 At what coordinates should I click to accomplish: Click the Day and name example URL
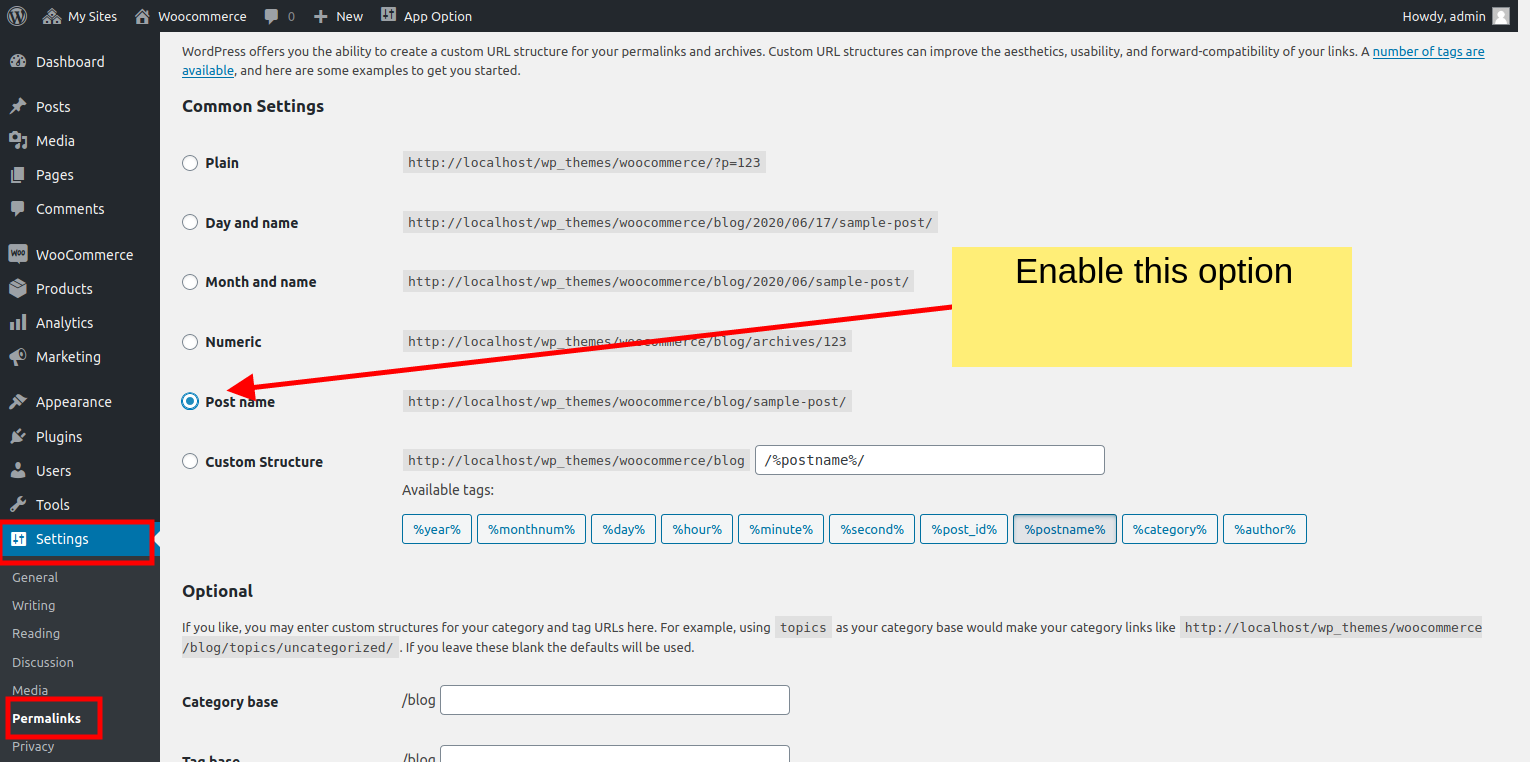tap(670, 222)
